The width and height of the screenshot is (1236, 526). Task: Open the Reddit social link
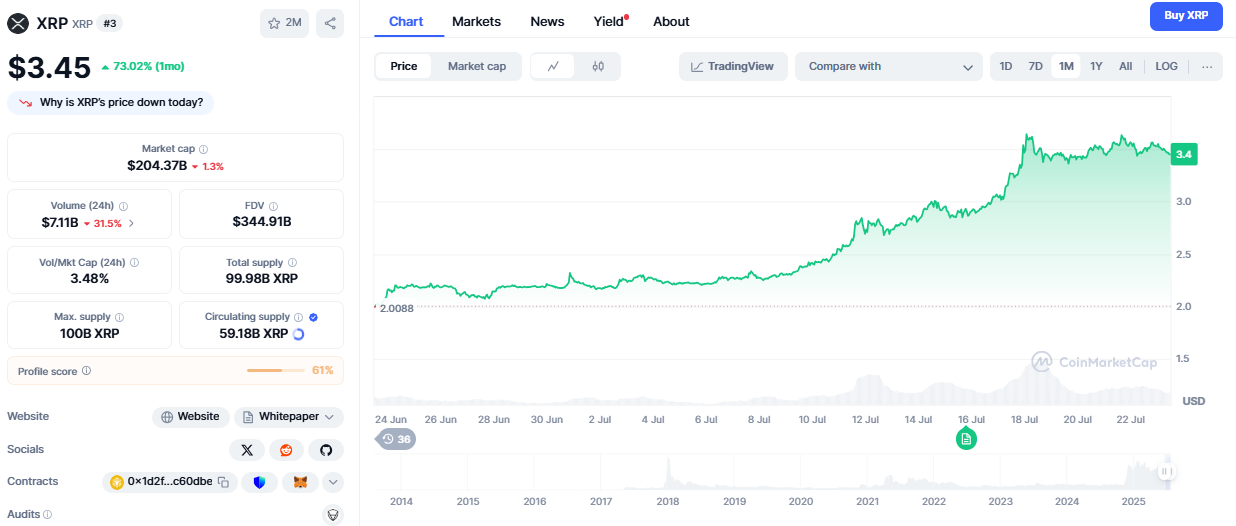(x=286, y=450)
